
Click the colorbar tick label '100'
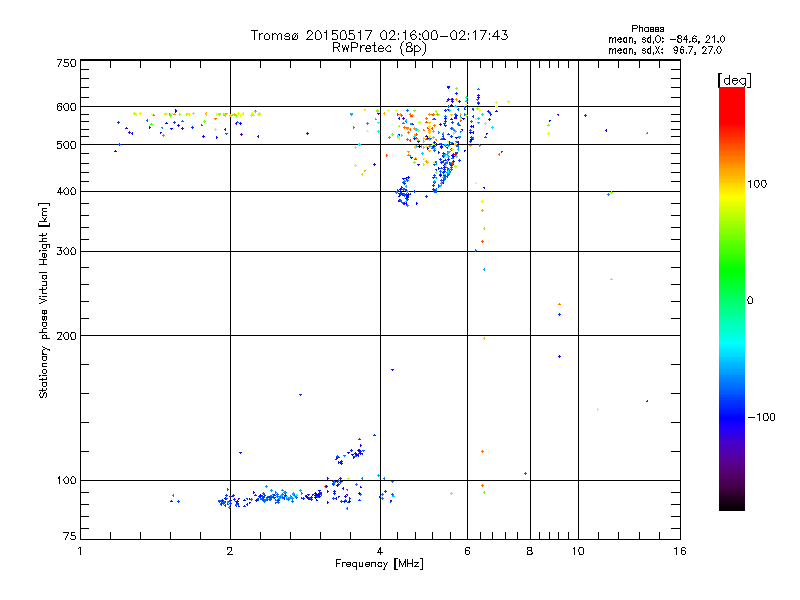click(757, 184)
